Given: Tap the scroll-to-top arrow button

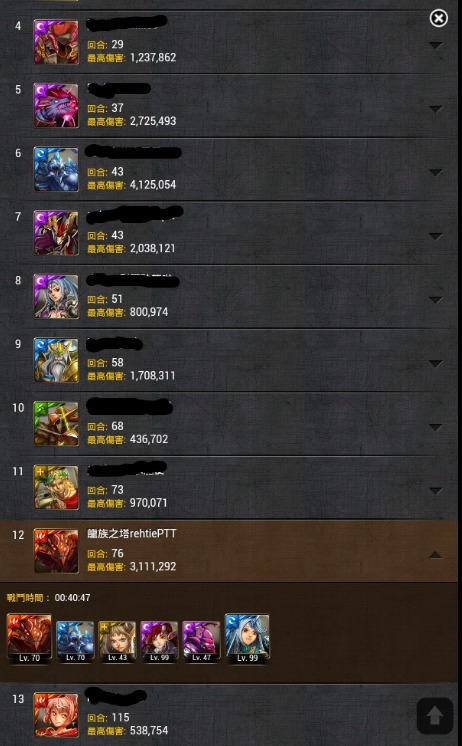Looking at the screenshot, I should pos(434,715).
